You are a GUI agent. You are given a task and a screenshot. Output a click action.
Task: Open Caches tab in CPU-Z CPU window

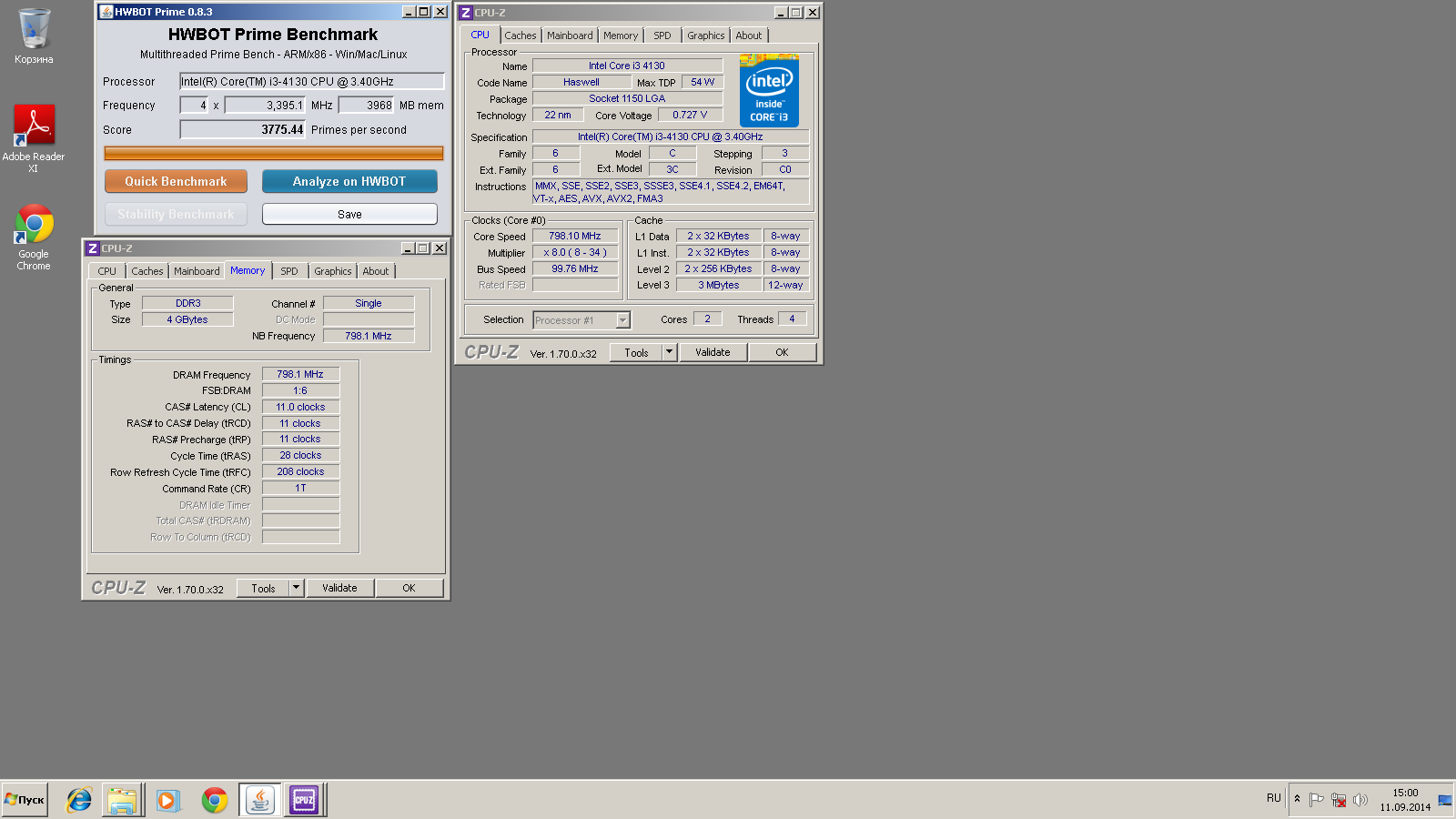521,35
